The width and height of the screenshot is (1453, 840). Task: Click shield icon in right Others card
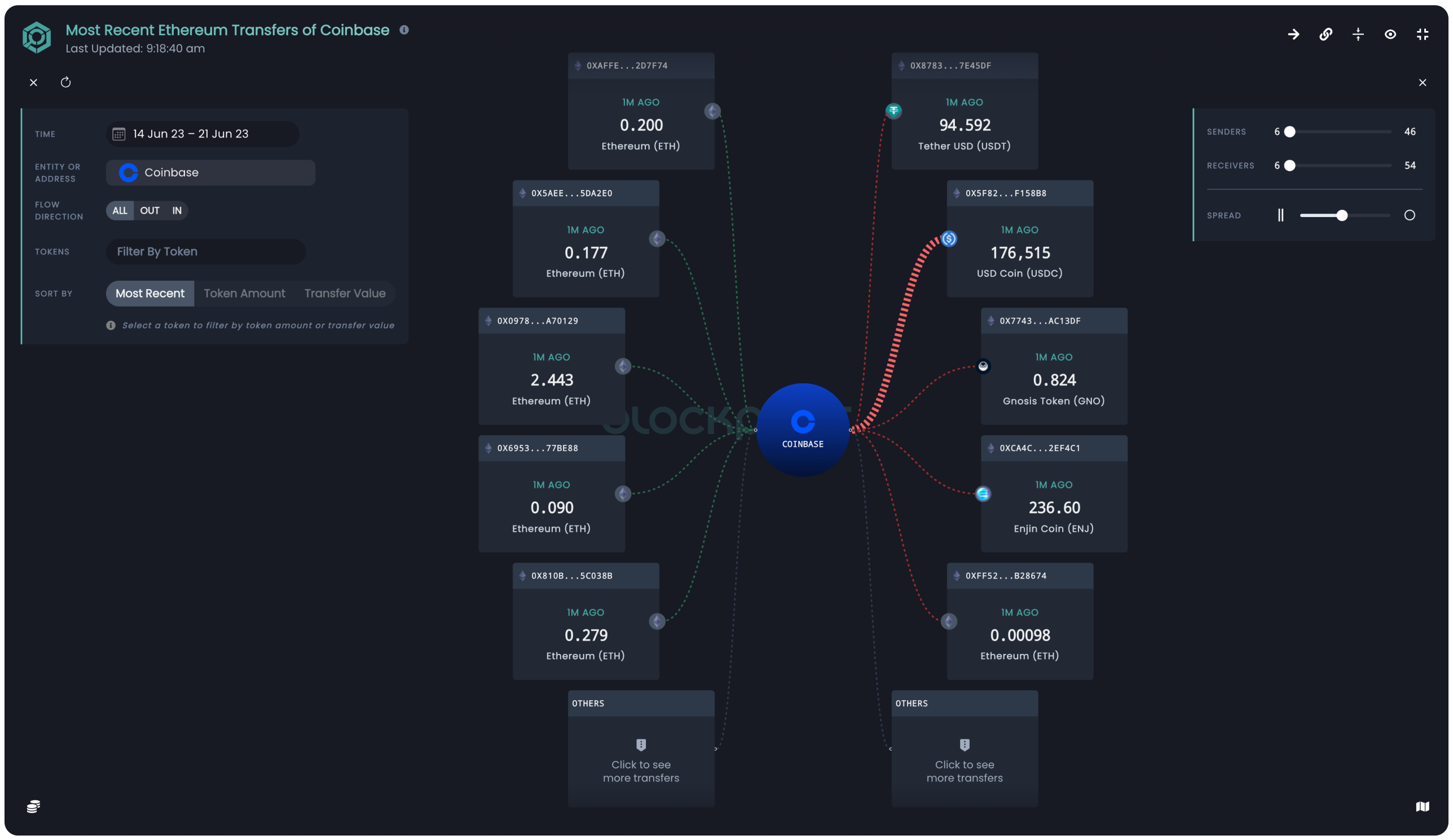click(965, 744)
